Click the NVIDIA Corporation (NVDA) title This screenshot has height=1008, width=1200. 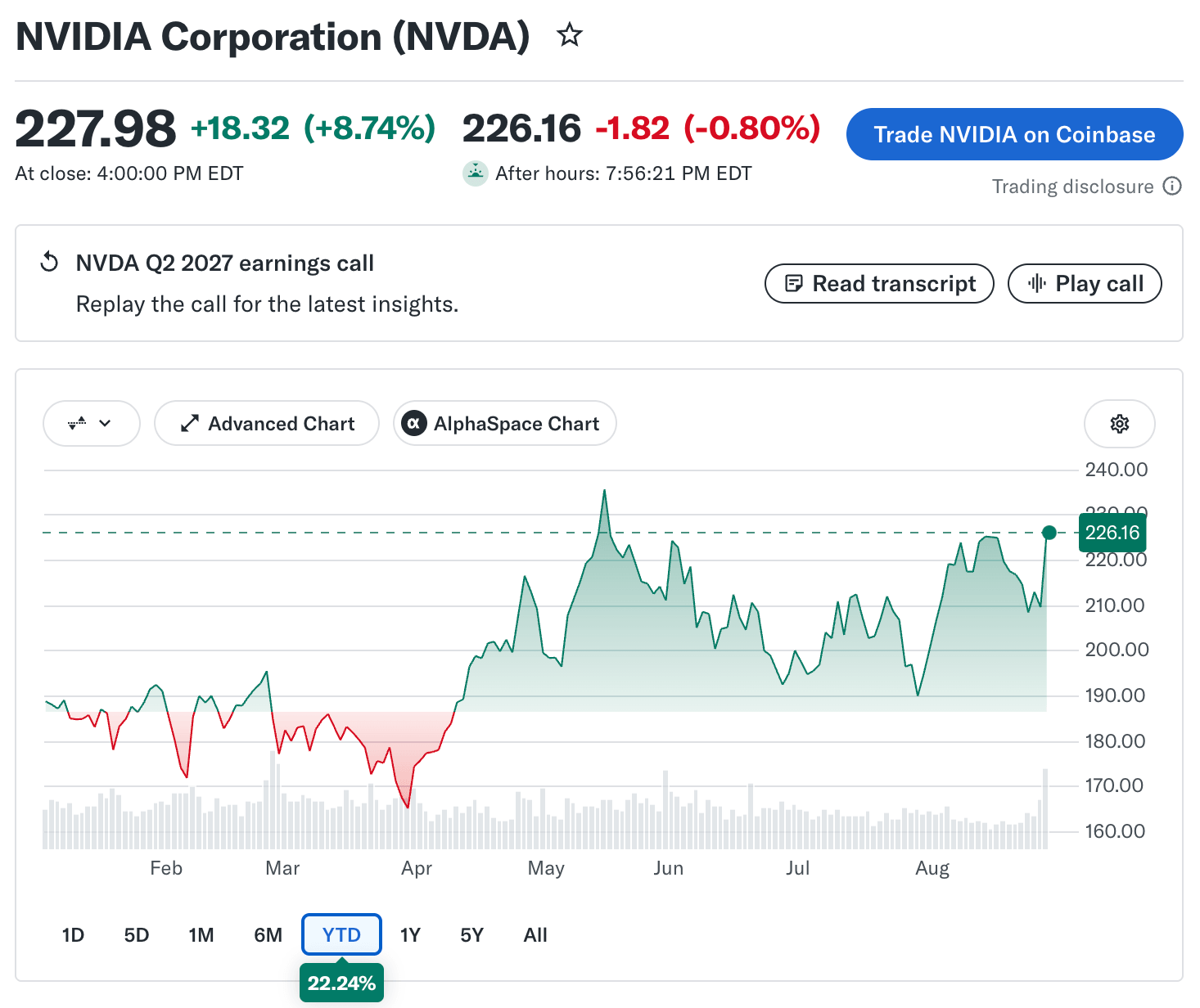[x=273, y=37]
